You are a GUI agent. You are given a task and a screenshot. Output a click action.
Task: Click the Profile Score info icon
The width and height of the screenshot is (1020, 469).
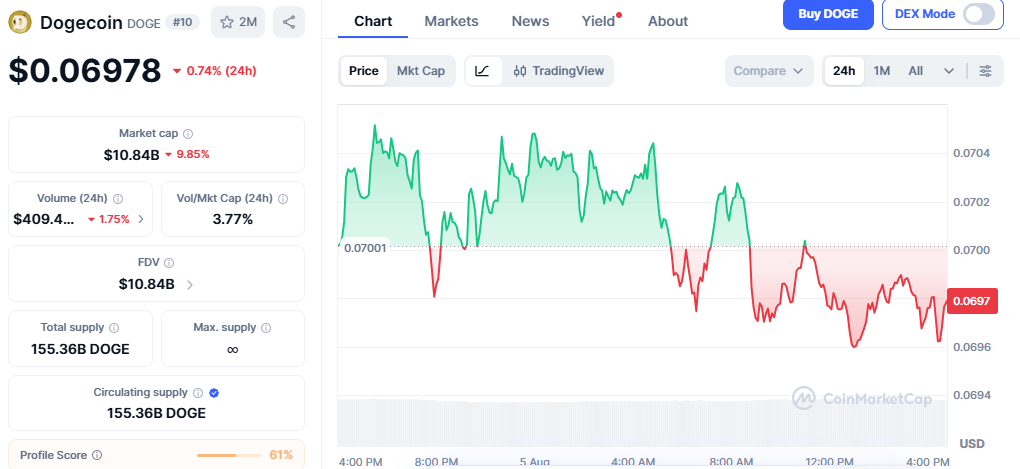click(x=97, y=455)
